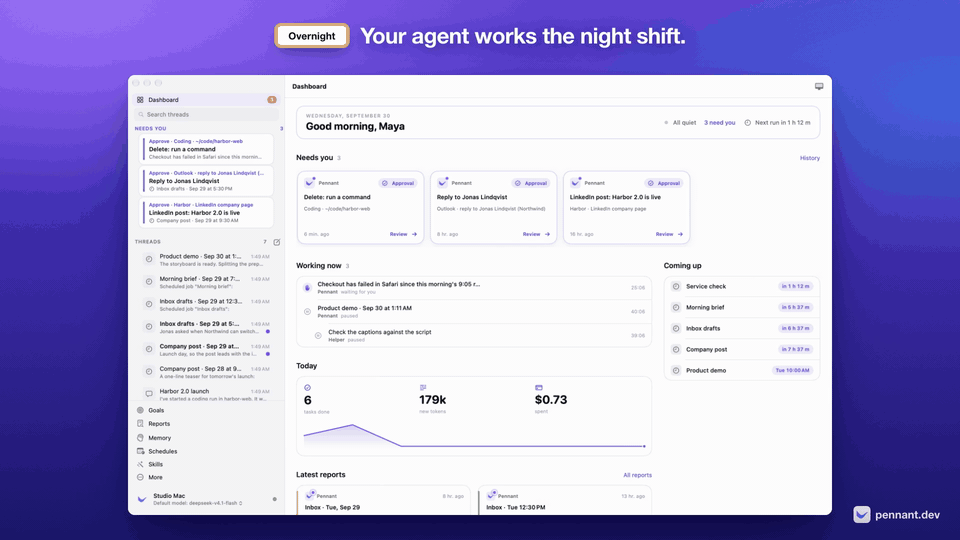Click the in 1 h 12 m badge
This screenshot has height=540, width=960.
(x=795, y=286)
